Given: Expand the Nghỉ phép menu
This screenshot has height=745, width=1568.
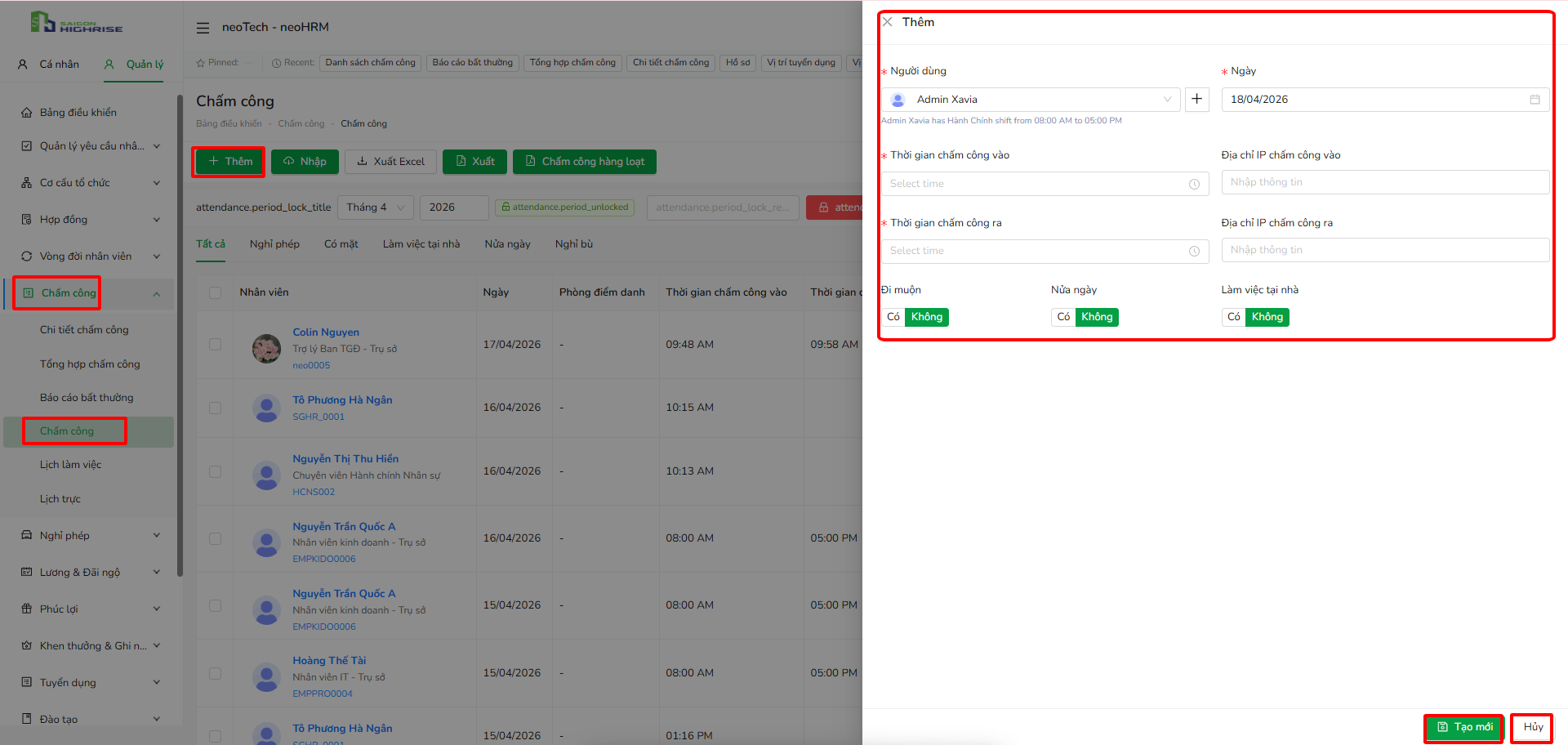Looking at the screenshot, I should pyautogui.click(x=157, y=536).
